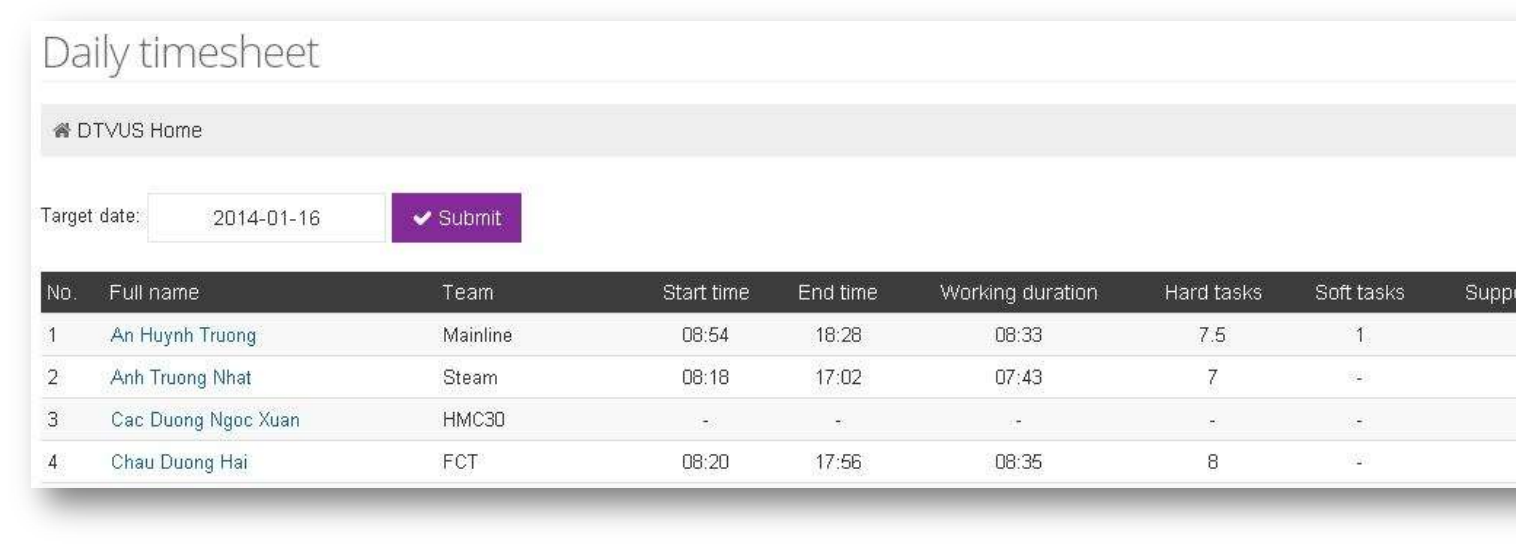1516x550 pixels.
Task: Click the Hard tasks column header
Action: pos(1212,293)
